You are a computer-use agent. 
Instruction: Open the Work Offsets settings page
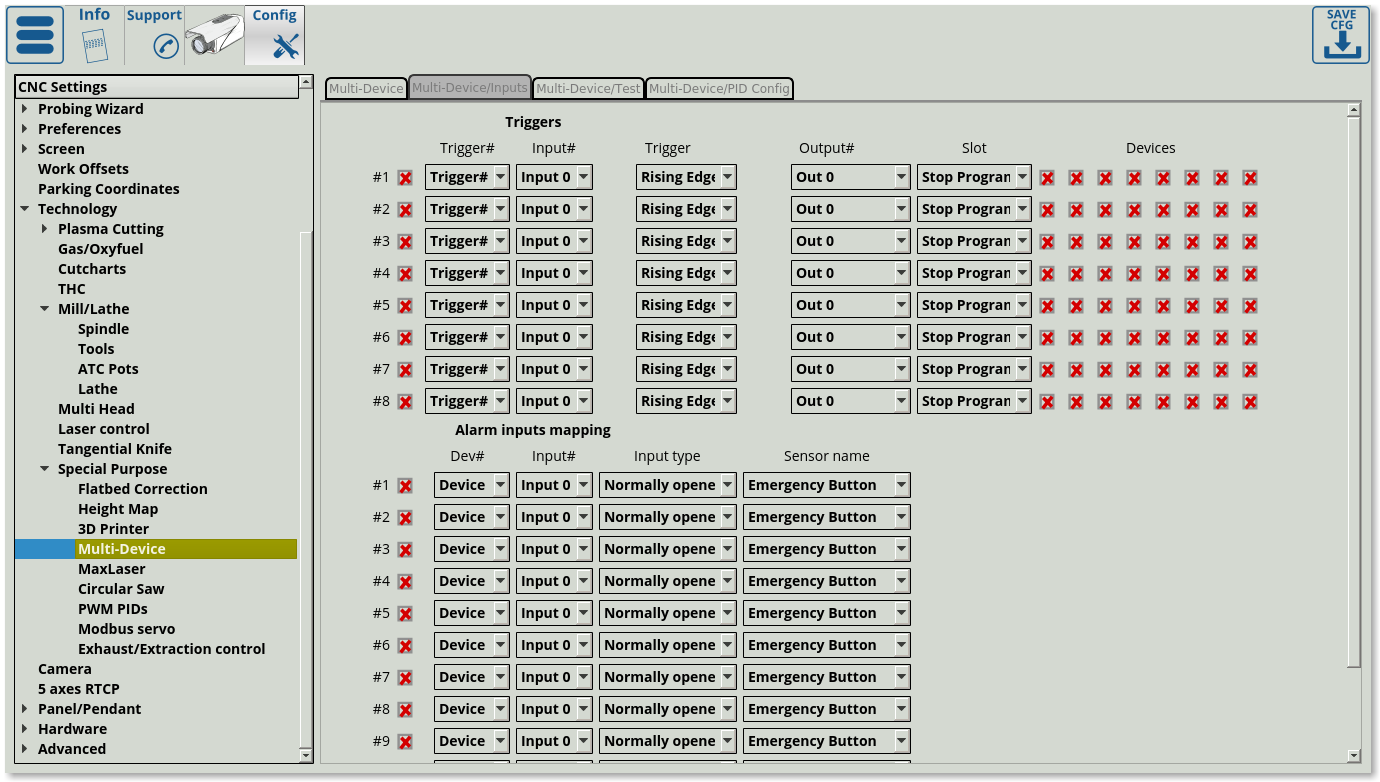pyautogui.click(x=83, y=169)
